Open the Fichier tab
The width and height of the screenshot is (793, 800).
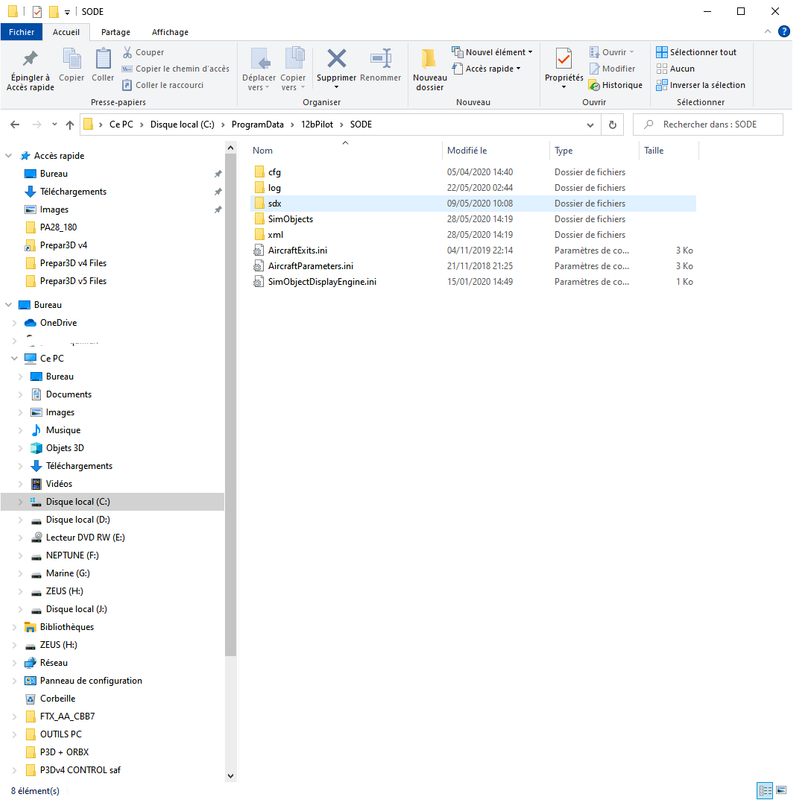[21, 32]
